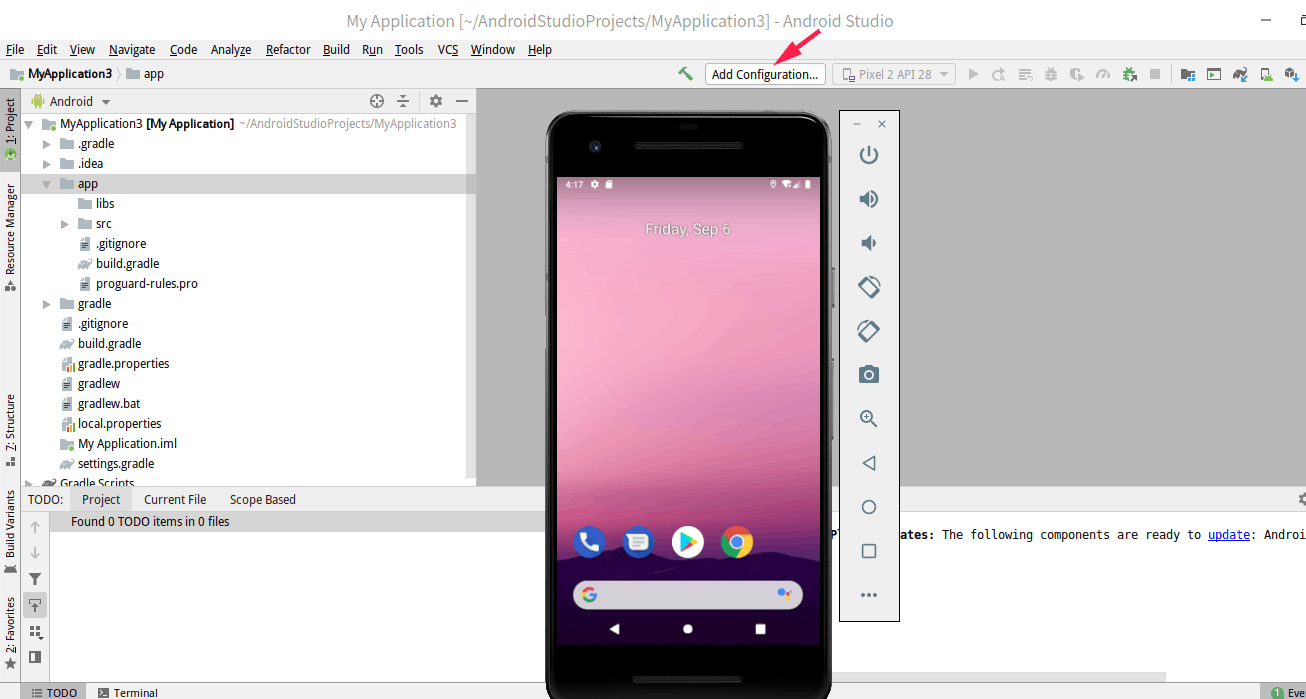Open Project Structure icon in toolbar
This screenshot has height=699, width=1306.
(x=1187, y=74)
